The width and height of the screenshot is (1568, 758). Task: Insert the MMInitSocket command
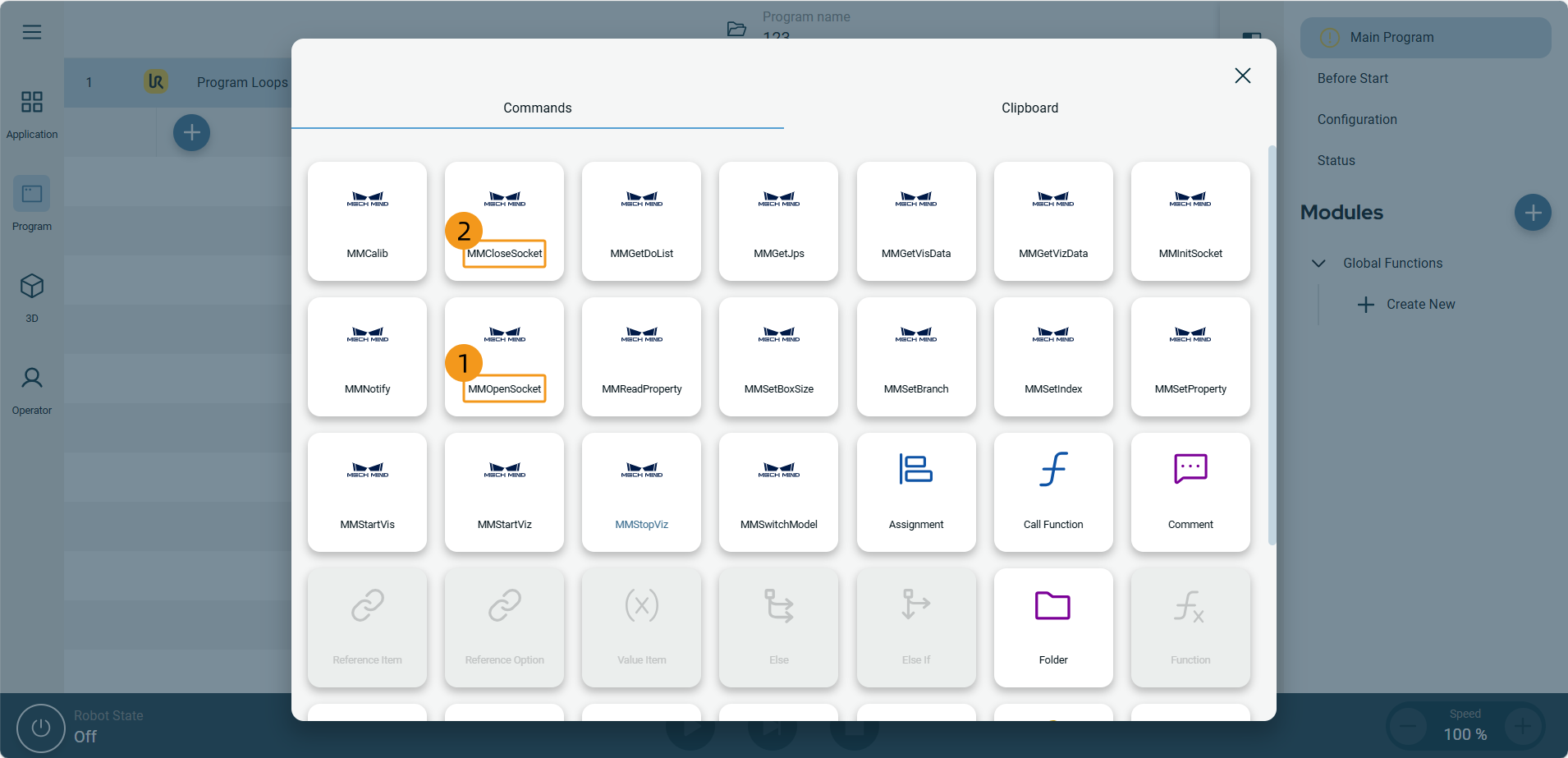point(1190,222)
